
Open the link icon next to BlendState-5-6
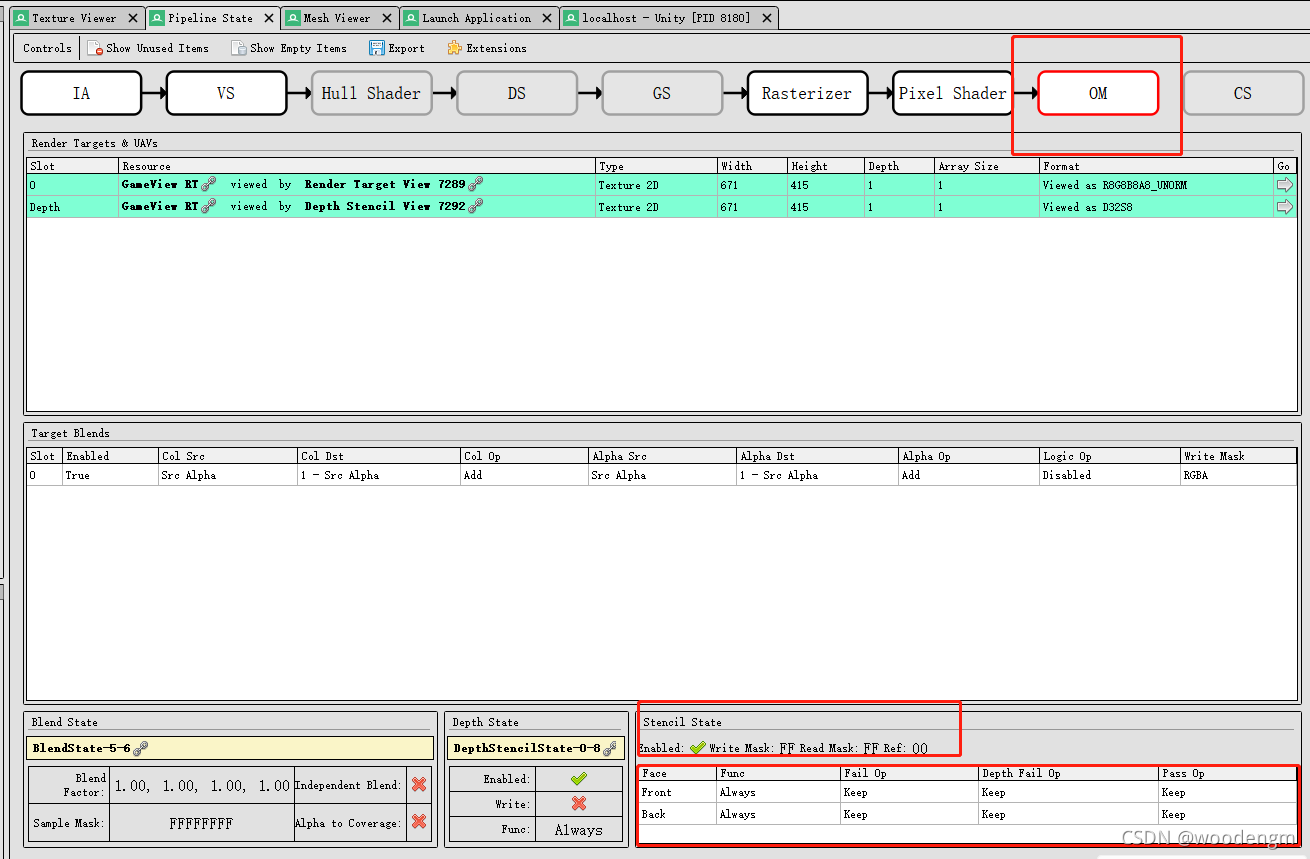point(141,748)
